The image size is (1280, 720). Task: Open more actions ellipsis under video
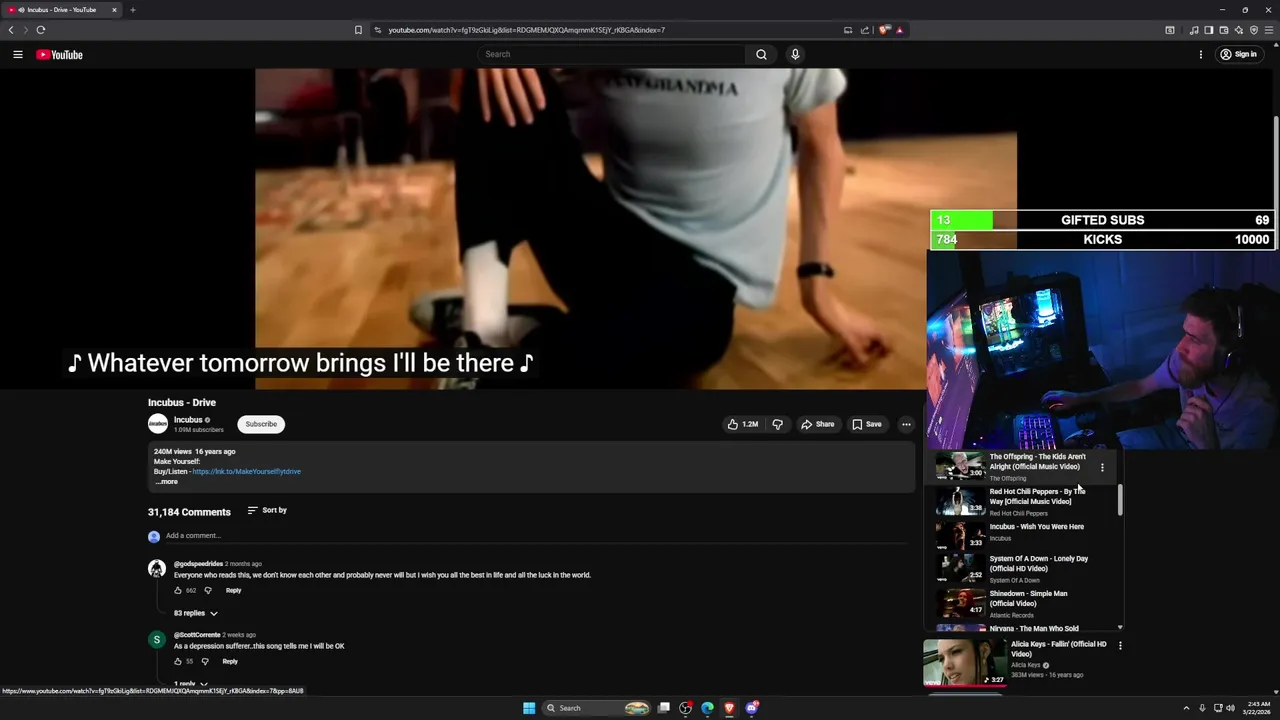[x=906, y=424]
